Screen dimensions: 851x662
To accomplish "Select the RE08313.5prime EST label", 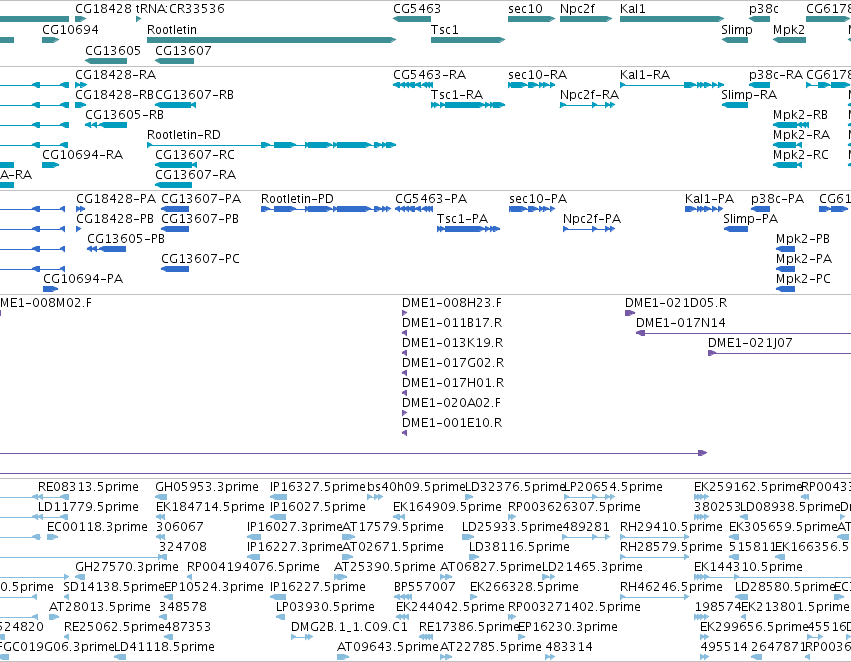I will pyautogui.click(x=88, y=487).
